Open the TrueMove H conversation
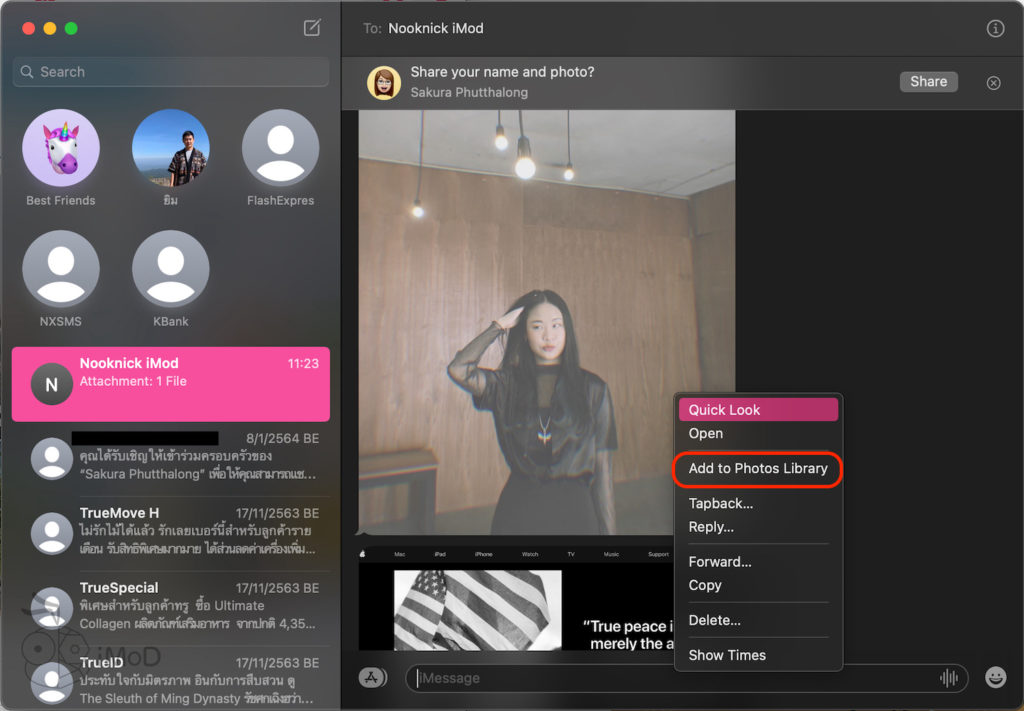Screen dimensions: 1024x711 (x=171, y=532)
